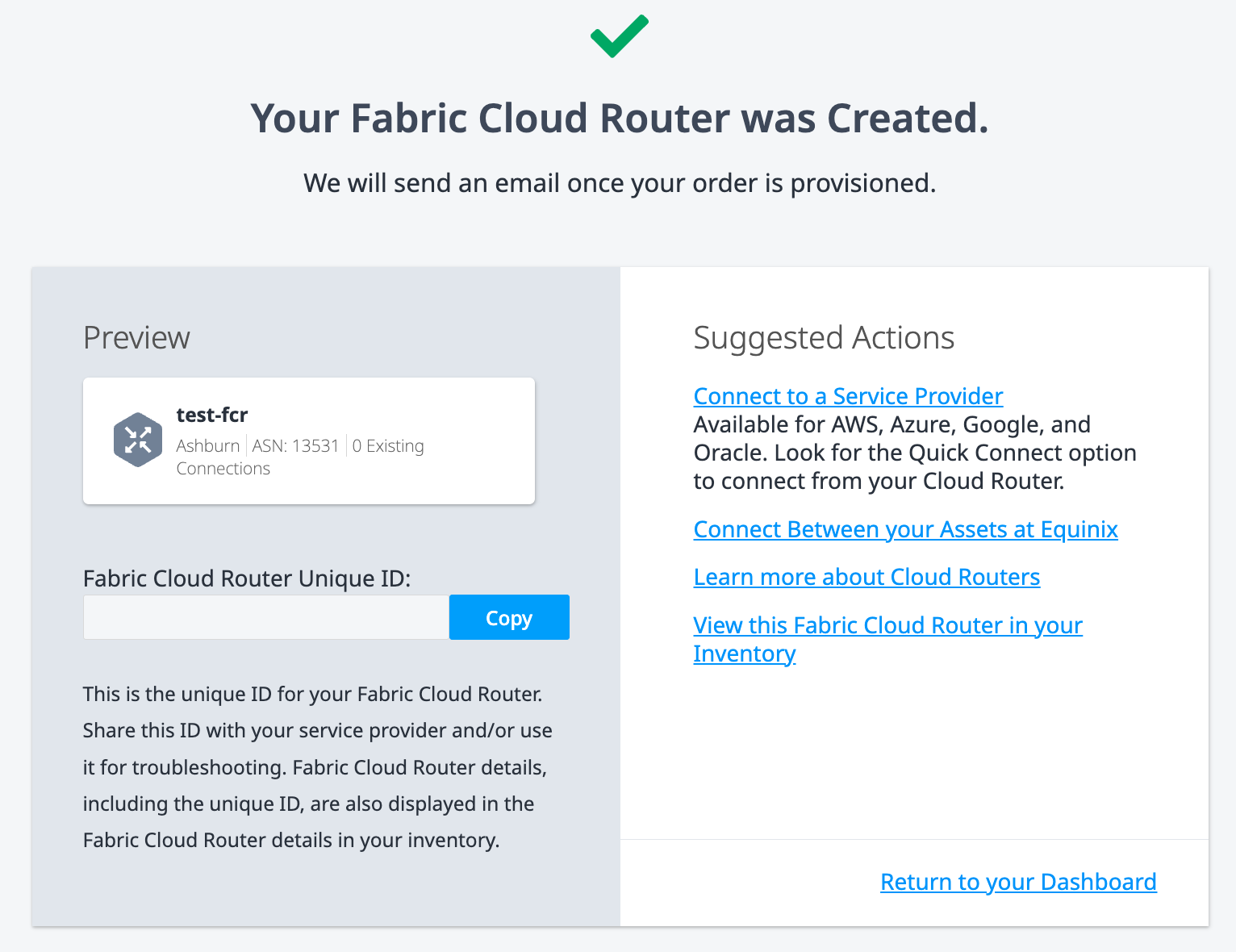Click the 'We will send an email' message
The height and width of the screenshot is (952, 1236).
pyautogui.click(x=620, y=183)
